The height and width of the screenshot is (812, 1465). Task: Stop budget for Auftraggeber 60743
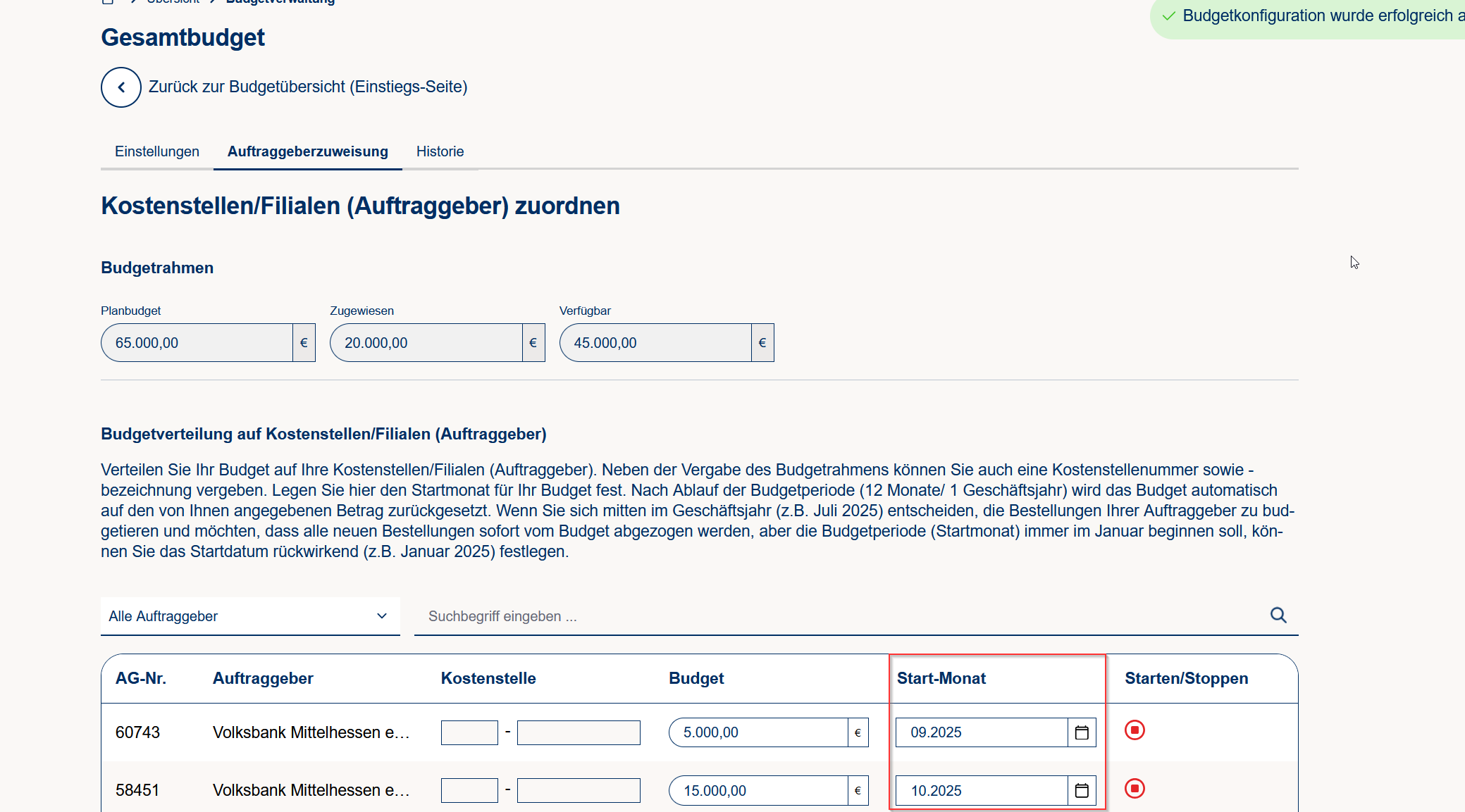coord(1135,730)
